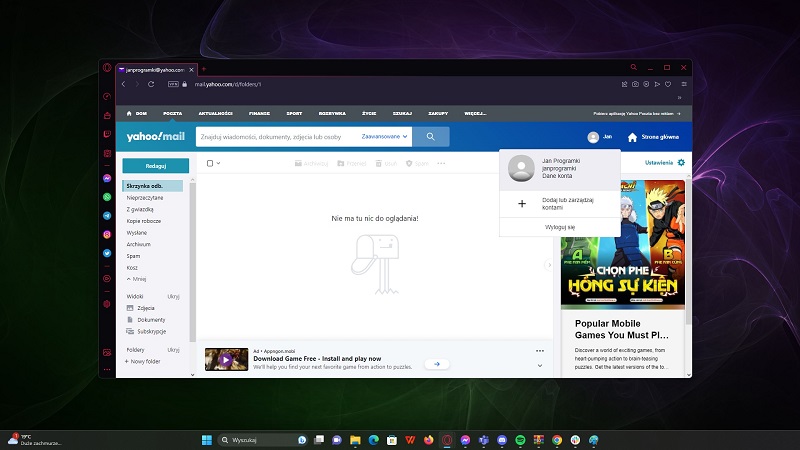Image resolution: width=800 pixels, height=450 pixels.
Task: Open Instagram in Opera sidebar
Action: [107, 234]
